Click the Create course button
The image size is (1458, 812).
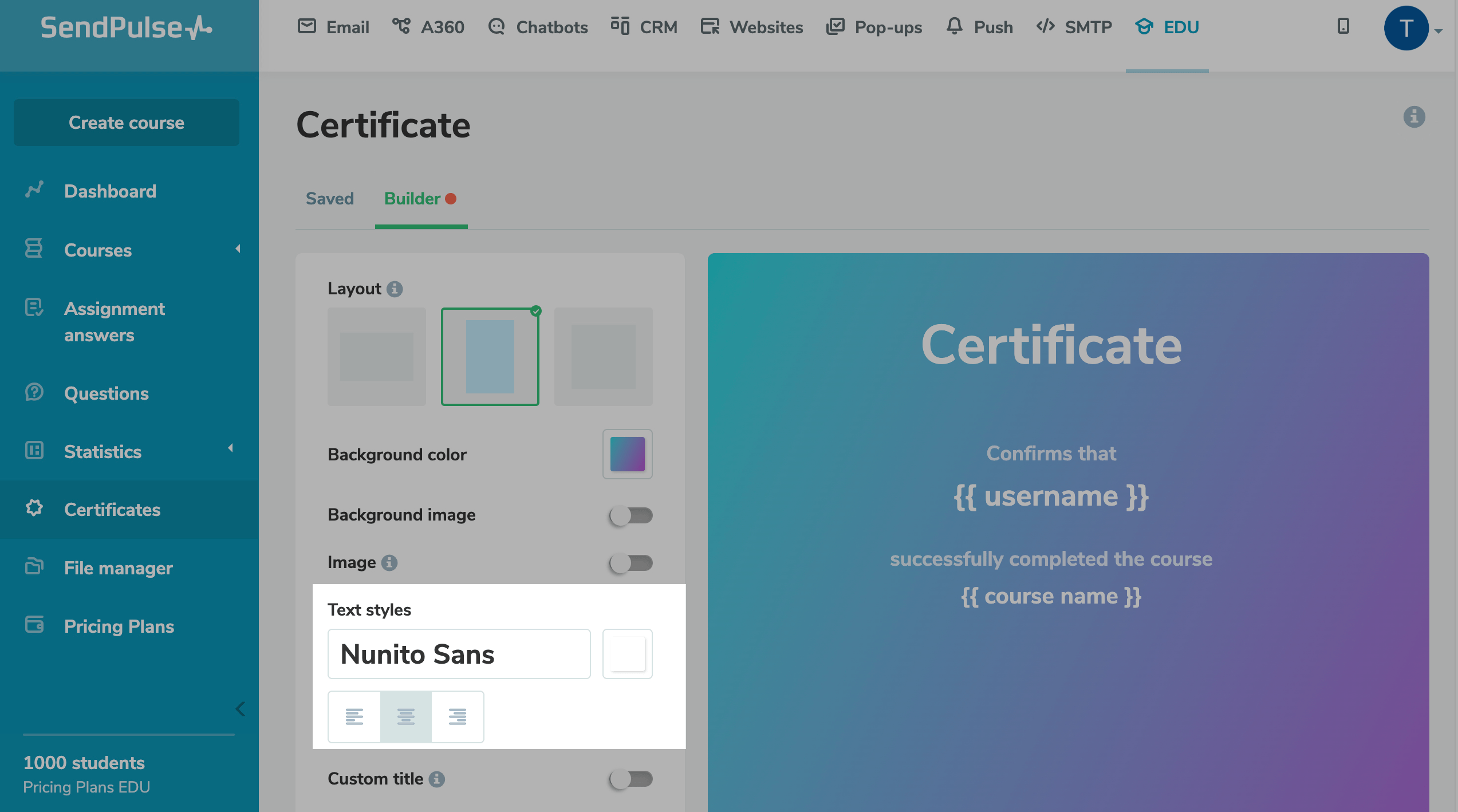127,123
